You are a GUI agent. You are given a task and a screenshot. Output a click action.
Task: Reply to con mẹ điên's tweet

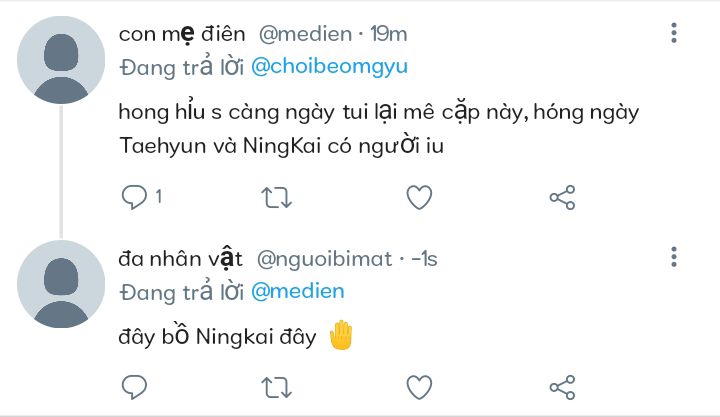pyautogui.click(x=141, y=197)
